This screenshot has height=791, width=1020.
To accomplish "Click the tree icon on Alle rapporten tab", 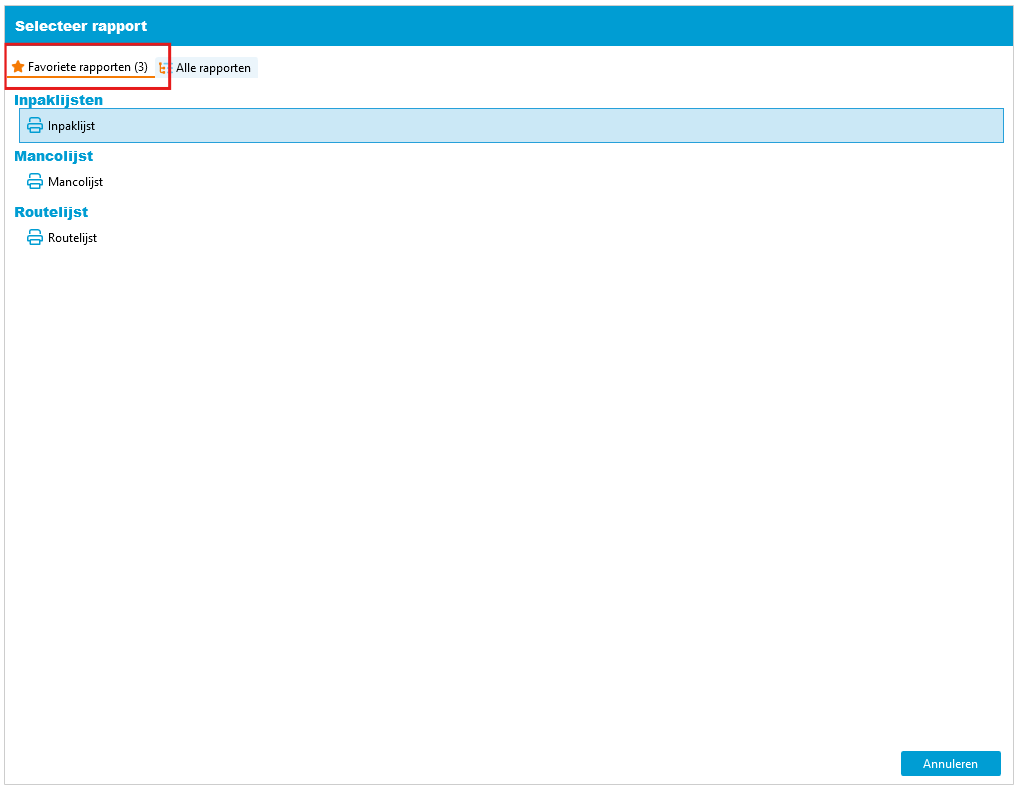I will click(163, 67).
